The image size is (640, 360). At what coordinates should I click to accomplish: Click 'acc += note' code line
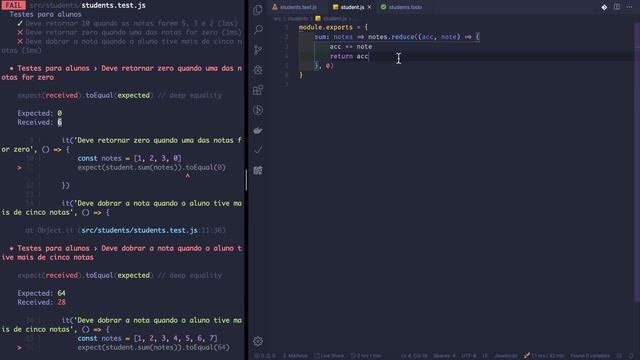tap(351, 47)
